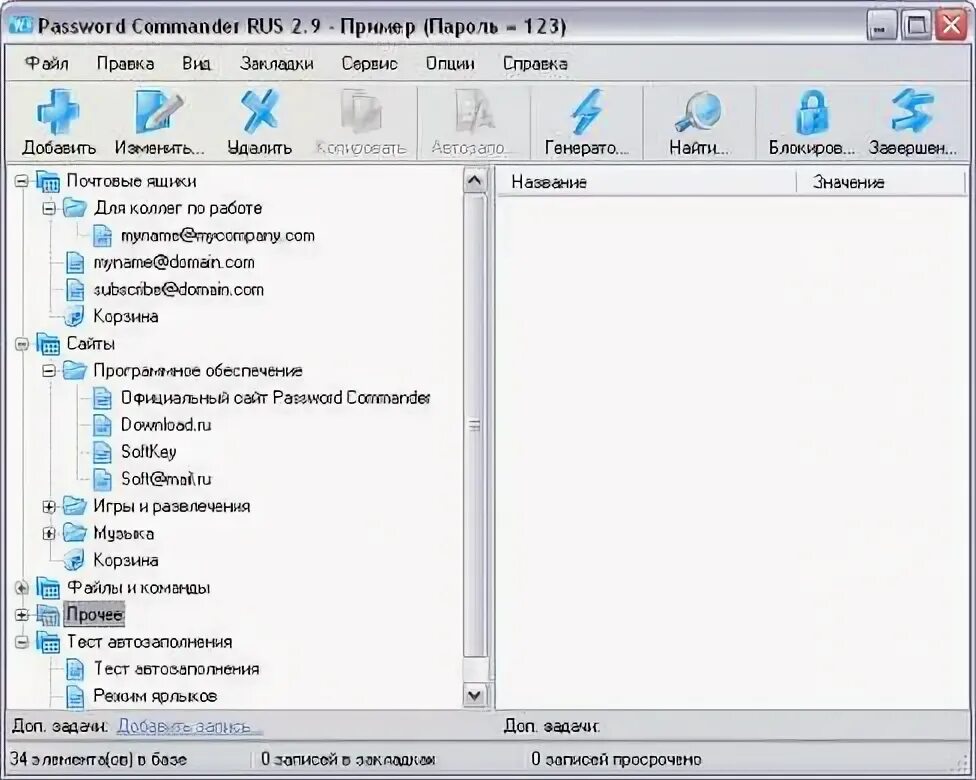Click the Завершение toolbar icon
976x780 pixels.
pyautogui.click(x=912, y=111)
